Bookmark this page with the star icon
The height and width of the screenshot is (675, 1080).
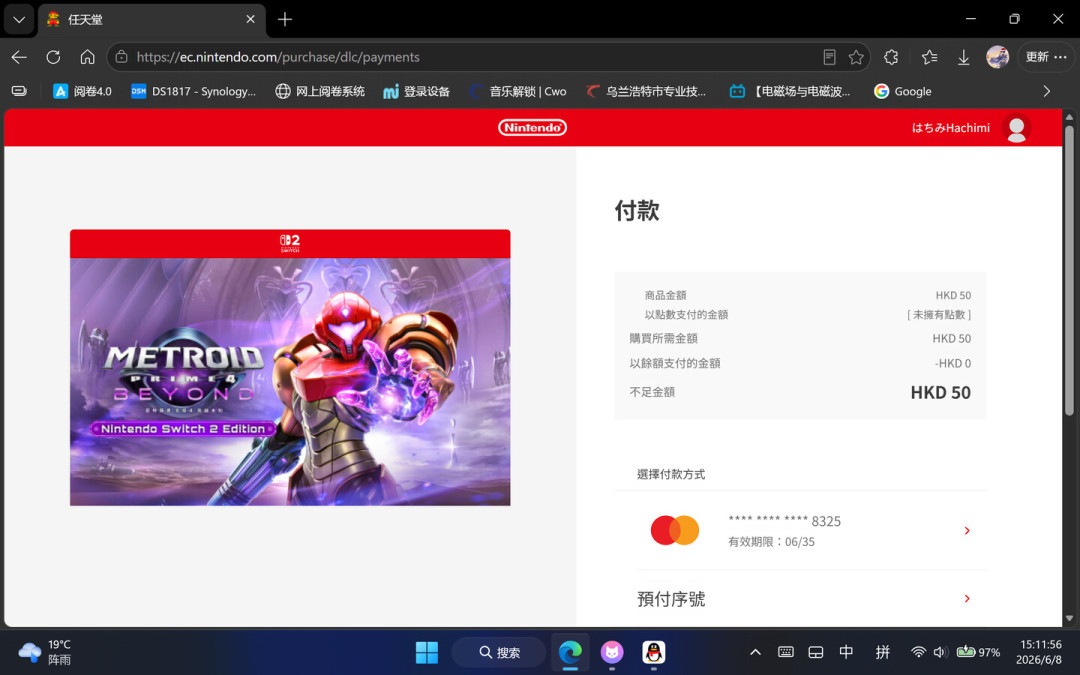click(x=856, y=57)
